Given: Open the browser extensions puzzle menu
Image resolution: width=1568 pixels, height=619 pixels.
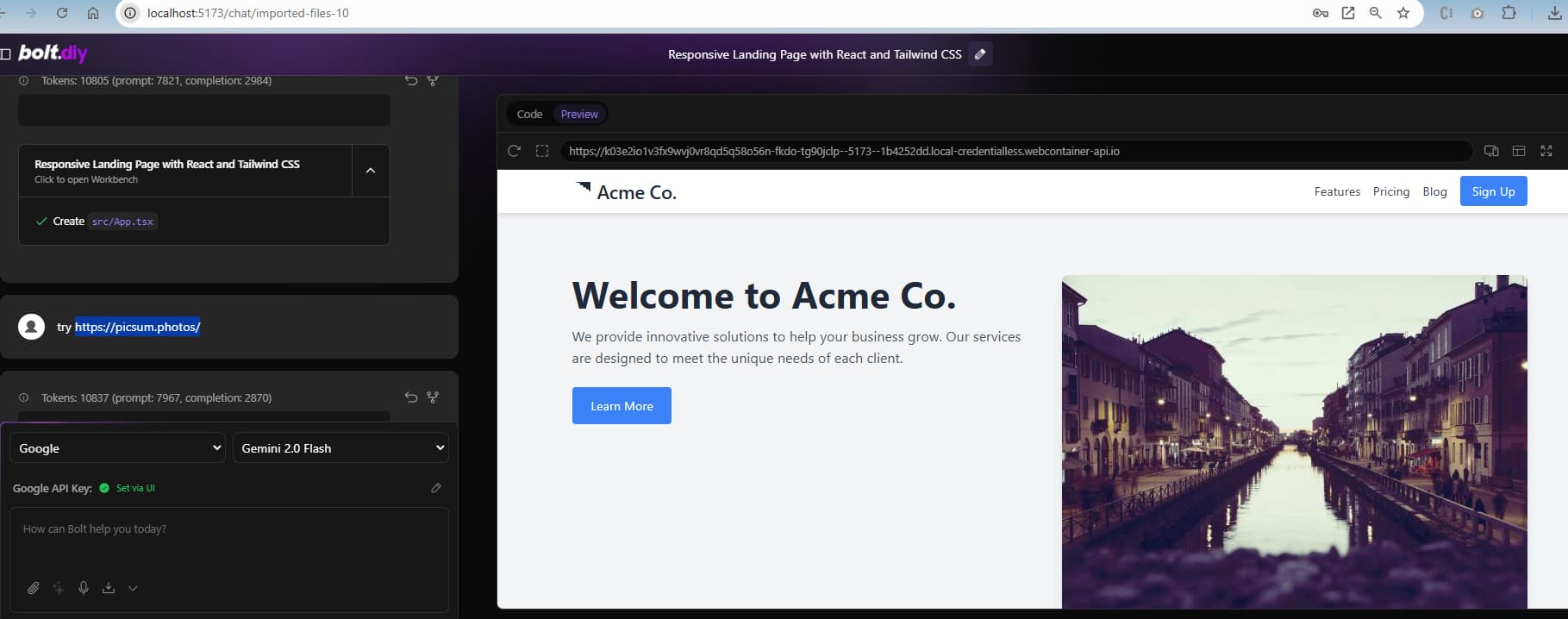Looking at the screenshot, I should click(1509, 13).
